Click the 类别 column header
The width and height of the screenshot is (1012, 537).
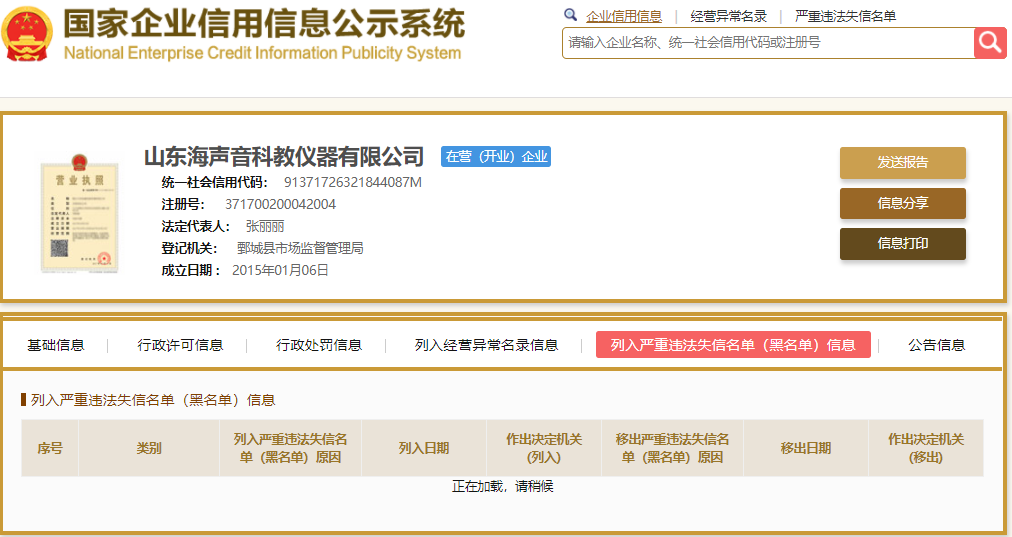tap(148, 448)
